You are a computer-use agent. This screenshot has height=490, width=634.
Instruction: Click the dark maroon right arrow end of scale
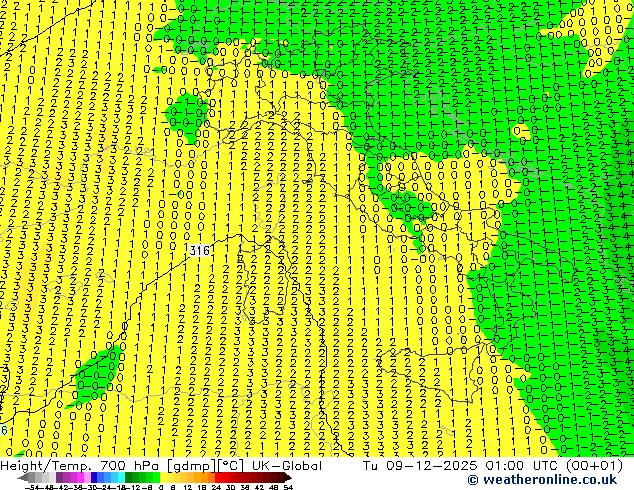click(x=287, y=478)
